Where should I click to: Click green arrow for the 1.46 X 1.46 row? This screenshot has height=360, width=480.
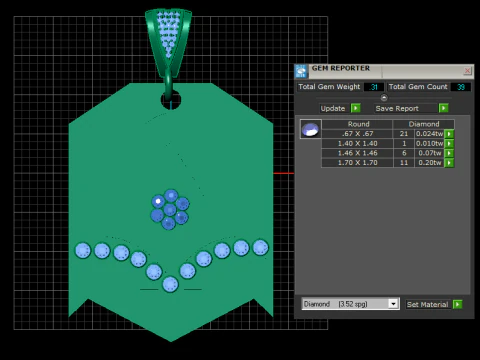449,153
